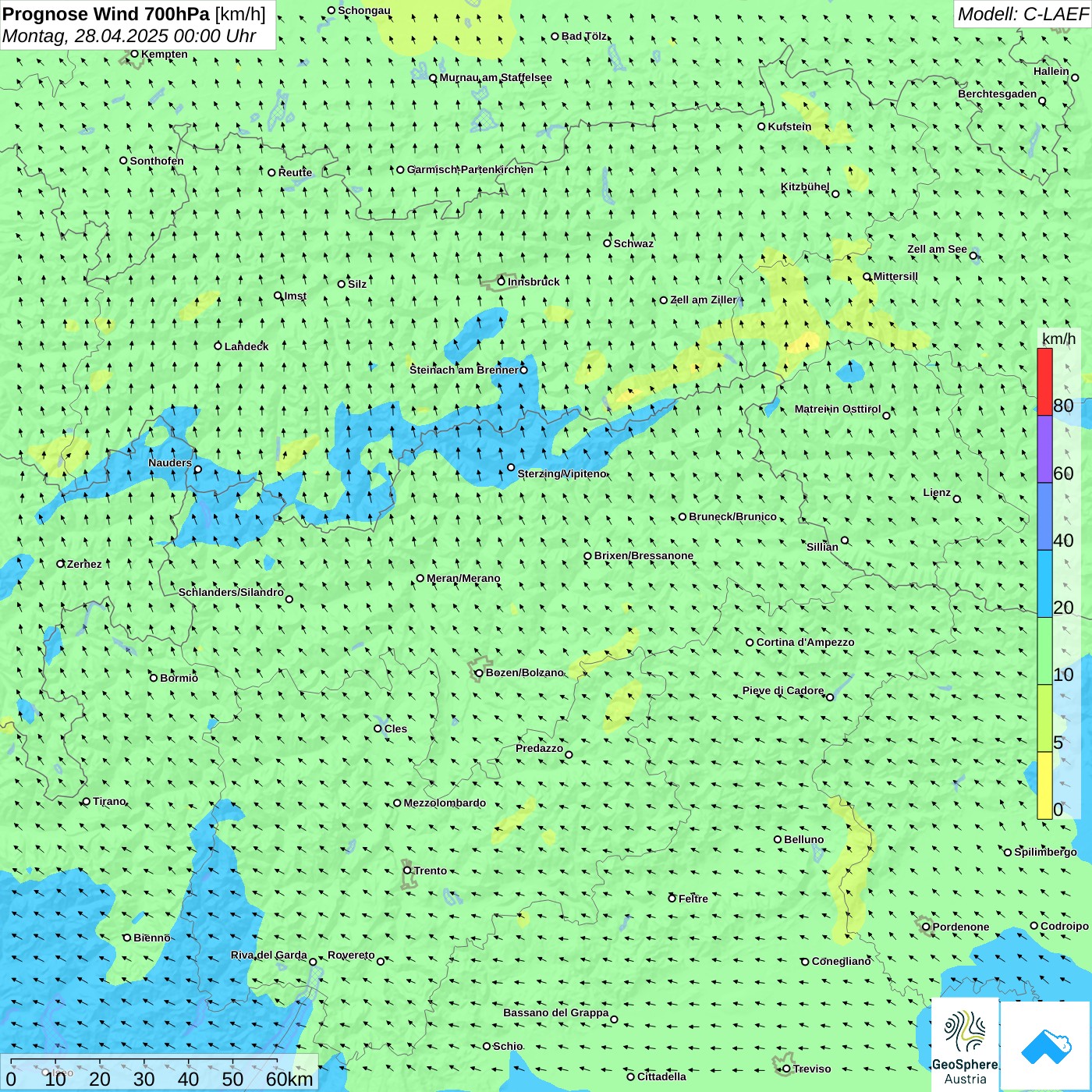Click the 'km/h' legend heading

point(1058,338)
